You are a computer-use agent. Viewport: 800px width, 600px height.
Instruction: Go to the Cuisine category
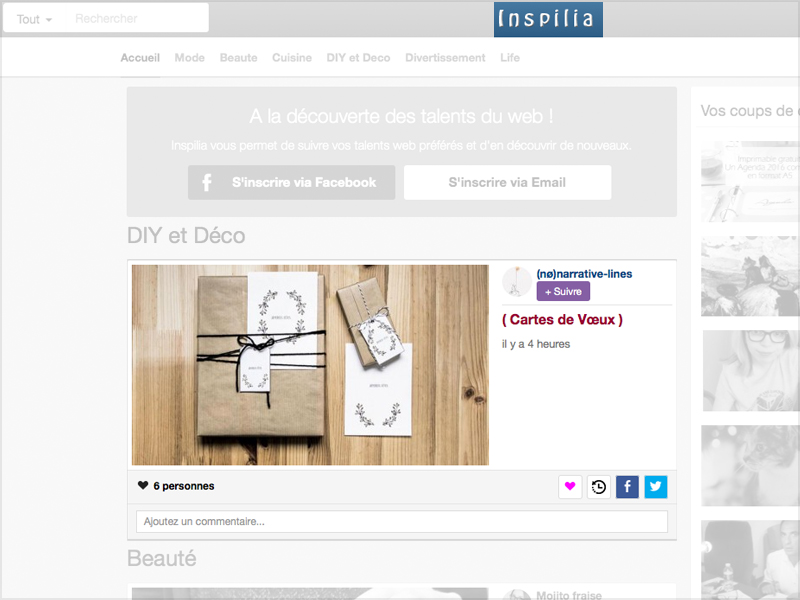(x=292, y=58)
